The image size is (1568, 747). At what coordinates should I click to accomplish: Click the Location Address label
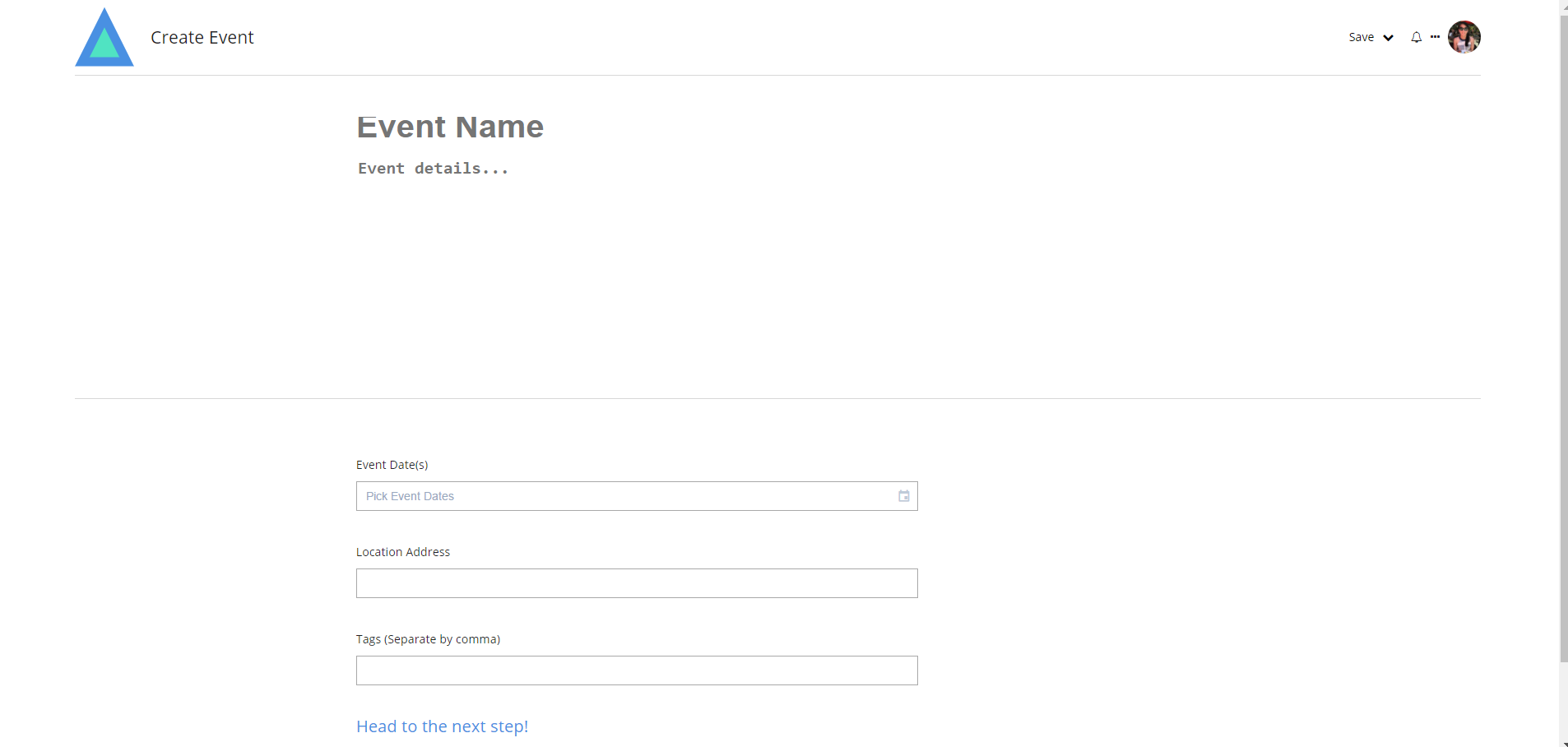pyautogui.click(x=402, y=552)
